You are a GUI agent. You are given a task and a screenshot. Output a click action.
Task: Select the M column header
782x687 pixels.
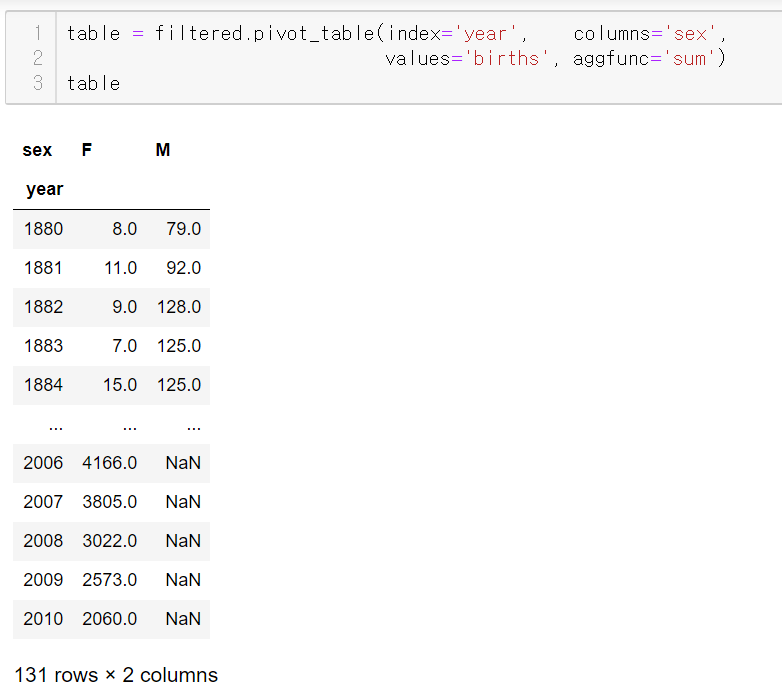(x=163, y=150)
